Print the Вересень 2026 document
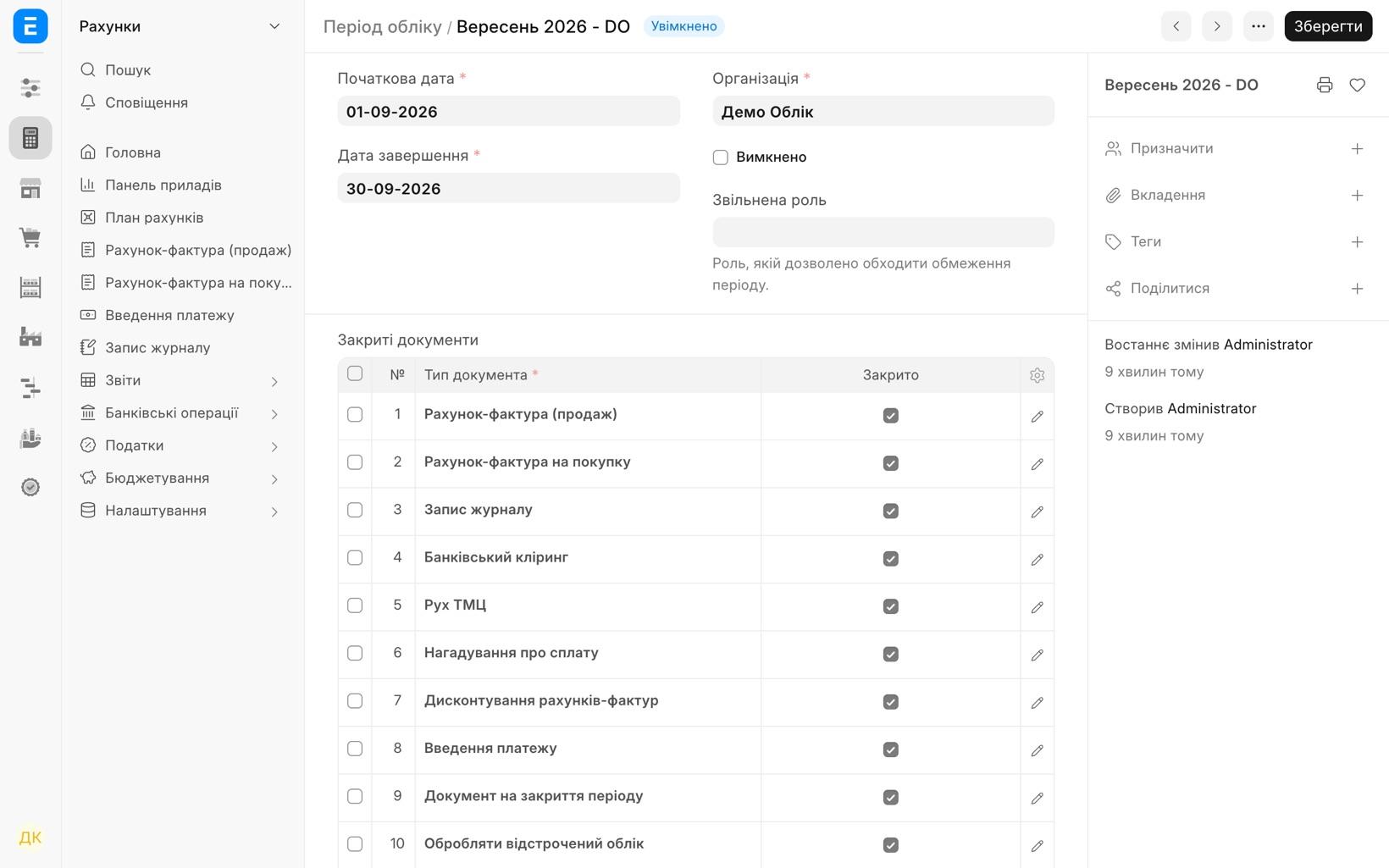 1325,85
